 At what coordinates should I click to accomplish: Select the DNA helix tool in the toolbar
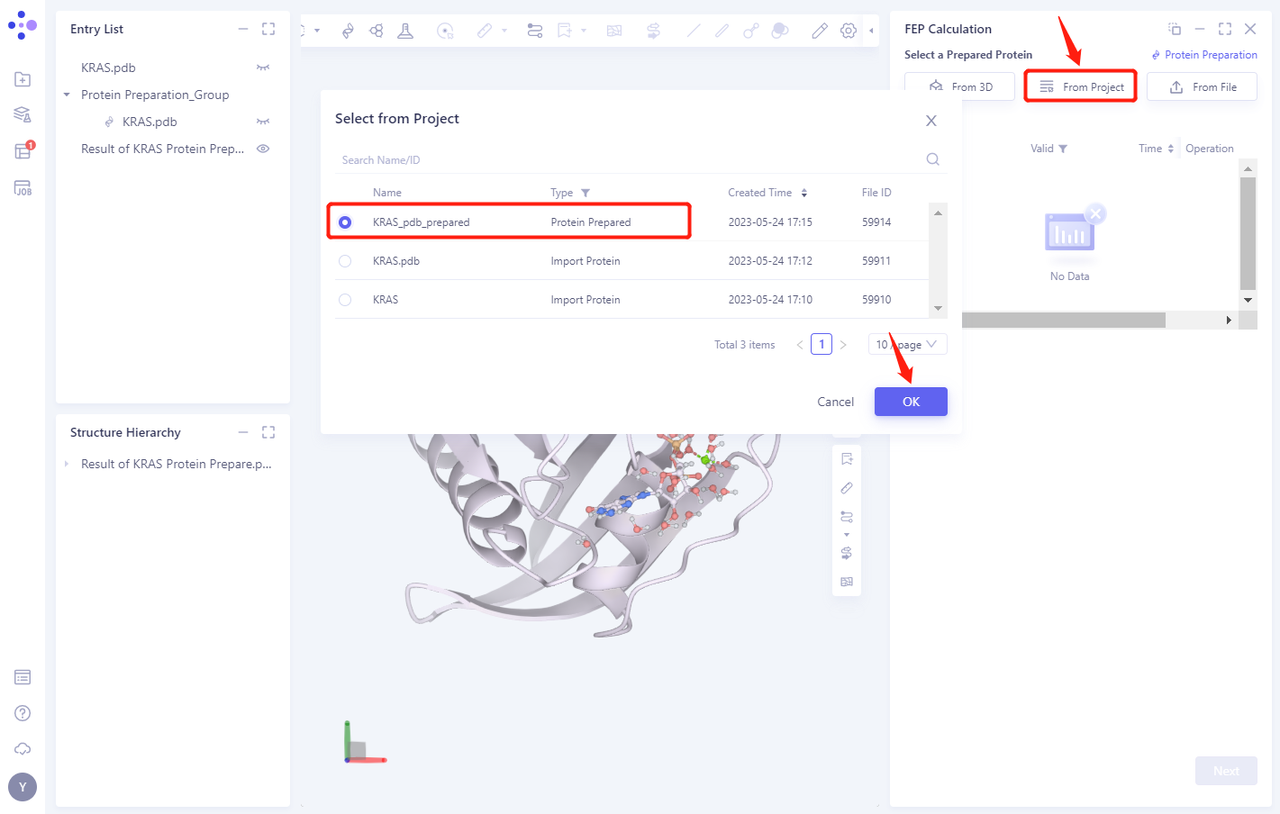point(348,30)
